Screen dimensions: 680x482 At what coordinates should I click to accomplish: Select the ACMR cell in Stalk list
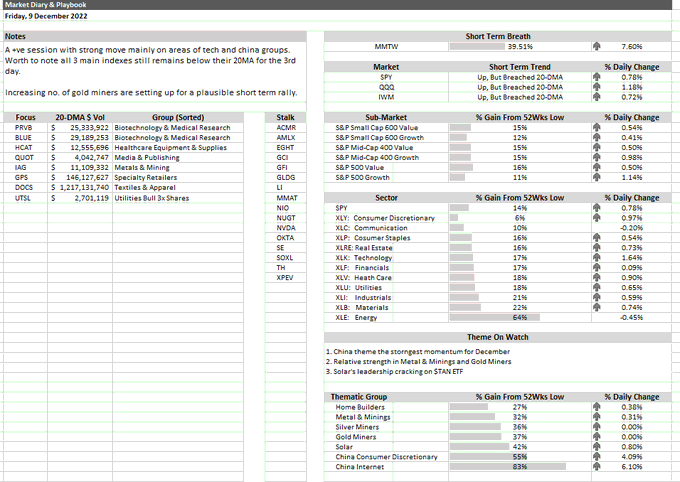click(285, 128)
